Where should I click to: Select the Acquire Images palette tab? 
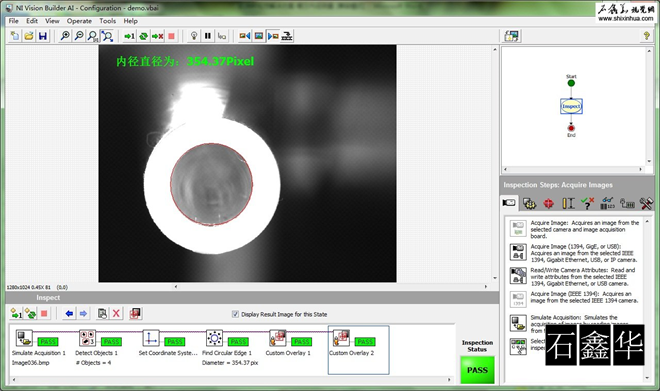pos(509,203)
